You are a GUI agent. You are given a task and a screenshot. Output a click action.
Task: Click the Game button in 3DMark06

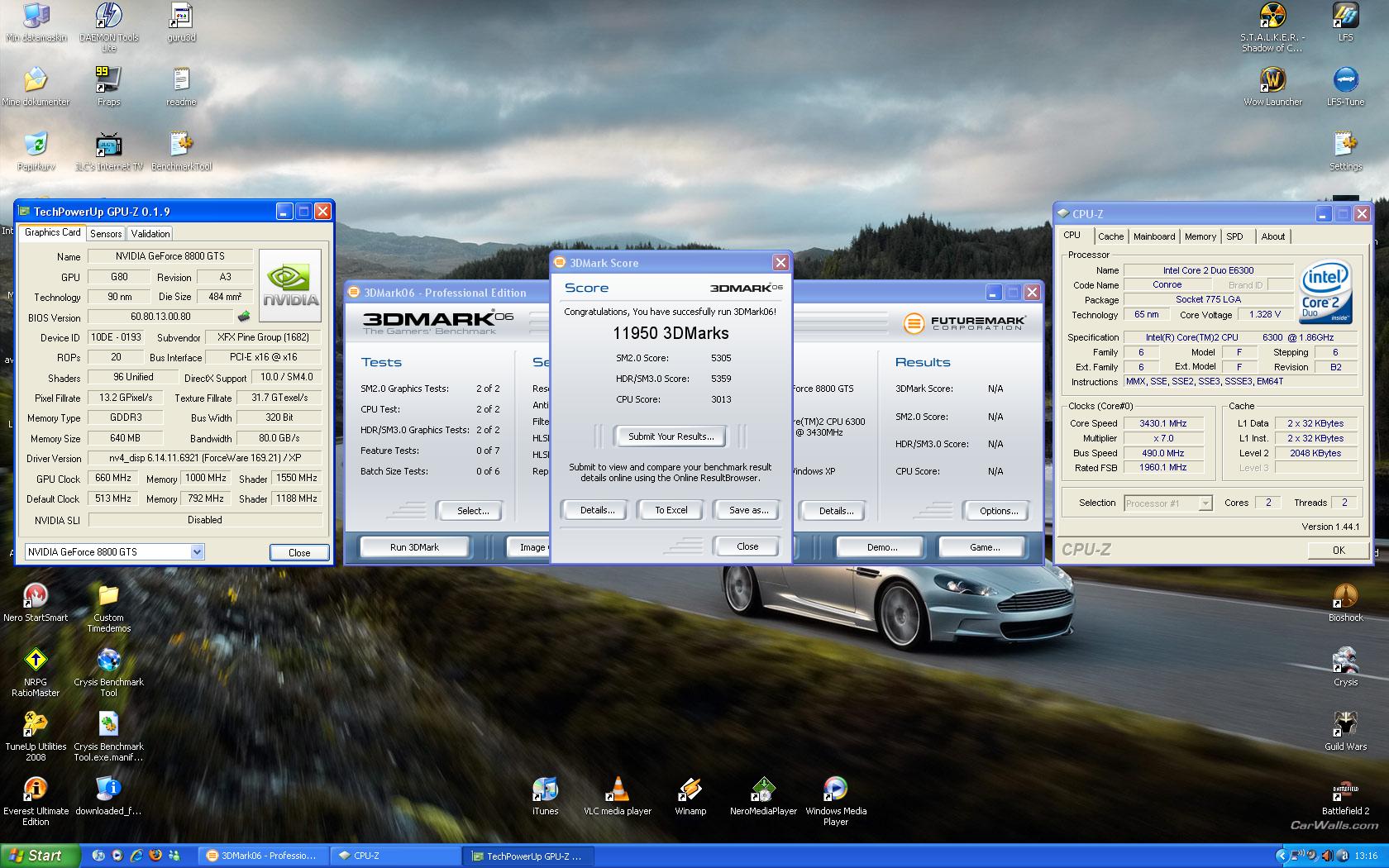coord(984,547)
